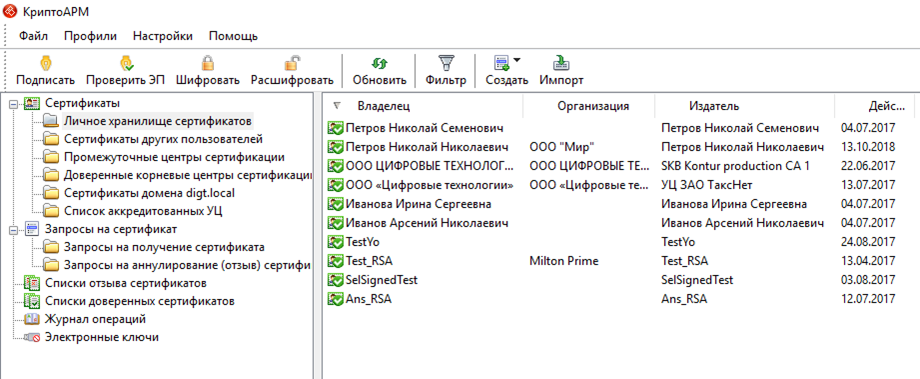
Task: Click the Дейс... column header
Action: coord(887,106)
